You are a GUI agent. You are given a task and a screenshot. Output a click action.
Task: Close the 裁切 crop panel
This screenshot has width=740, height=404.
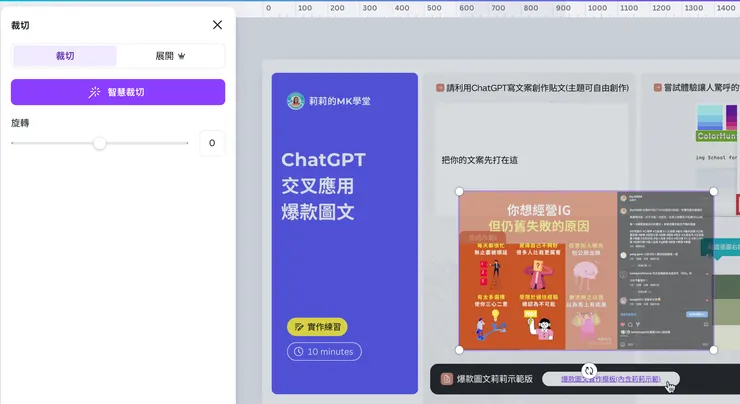pos(217,25)
